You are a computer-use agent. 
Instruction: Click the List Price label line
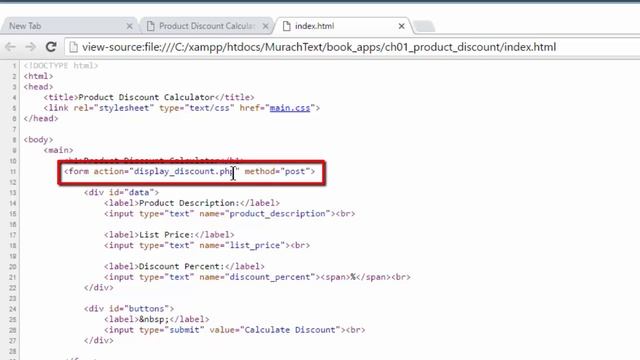click(x=169, y=235)
